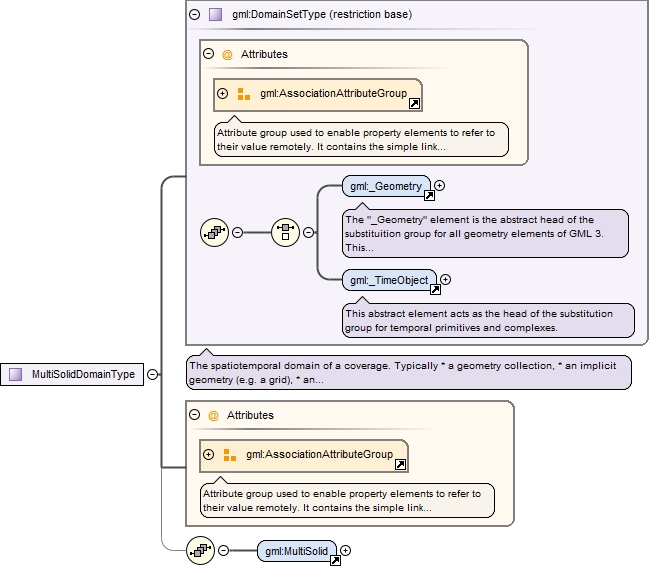This screenshot has height=570, width=650.
Task: Collapse the lower Attributes section
Action: point(194,415)
